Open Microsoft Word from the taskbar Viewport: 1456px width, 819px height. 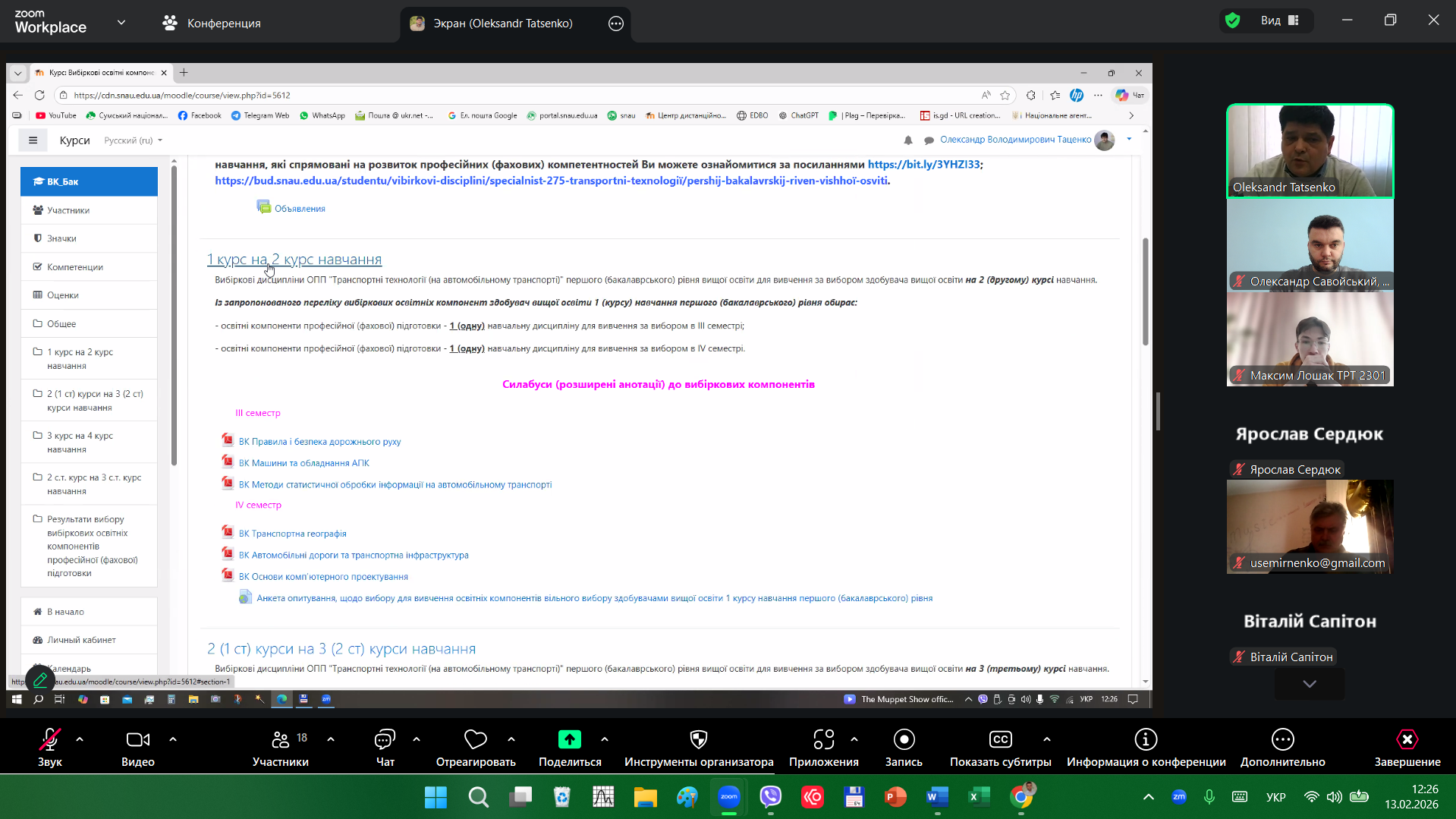937,797
